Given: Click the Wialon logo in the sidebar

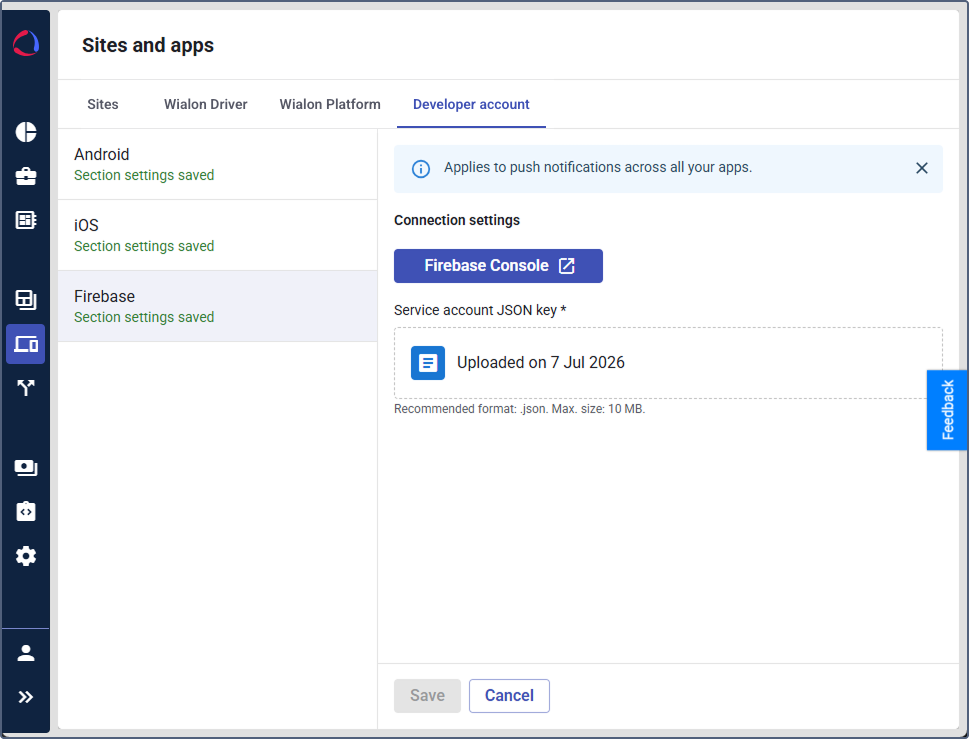Looking at the screenshot, I should [x=26, y=43].
